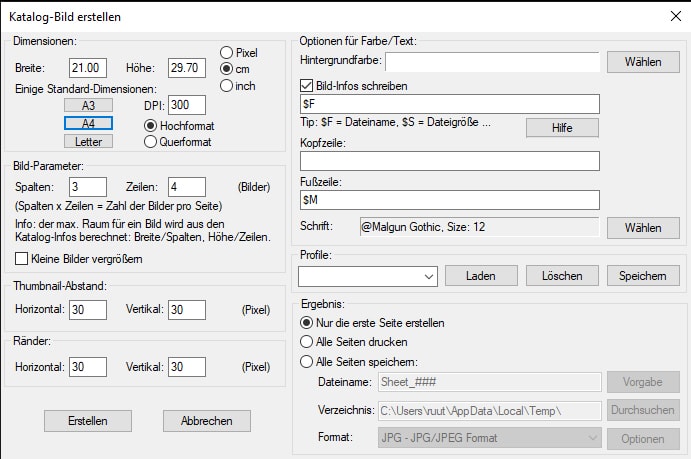
Task: Enable Kleine Bilder vergrößern checkbox
Action: (x=22, y=260)
